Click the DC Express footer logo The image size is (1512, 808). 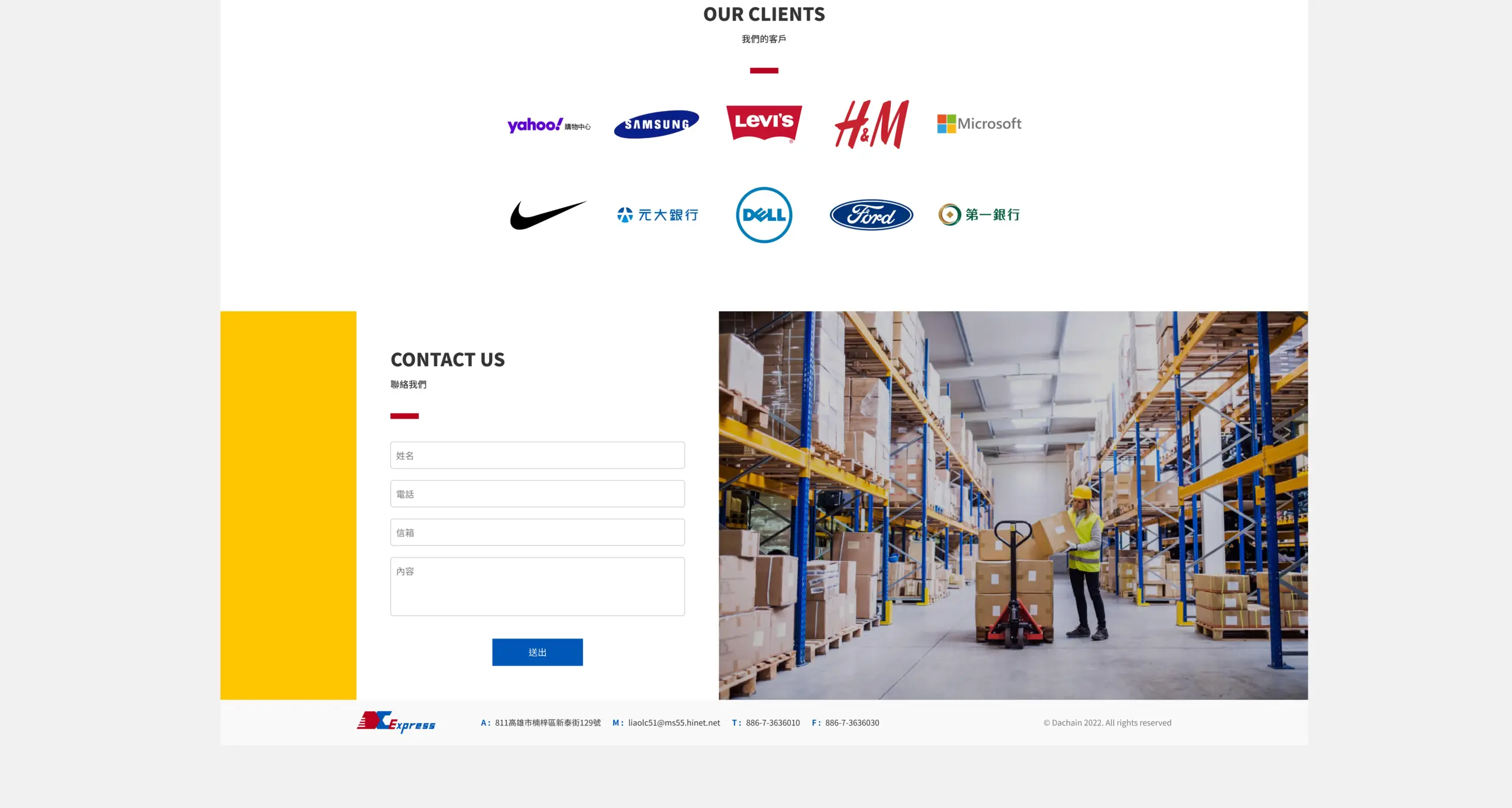coord(396,722)
